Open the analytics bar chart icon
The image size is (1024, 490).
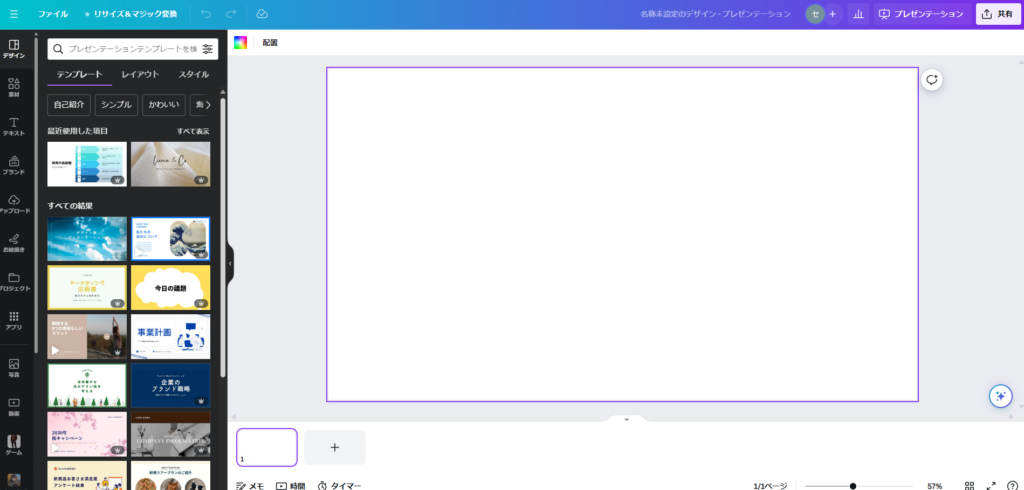pyautogui.click(x=858, y=14)
